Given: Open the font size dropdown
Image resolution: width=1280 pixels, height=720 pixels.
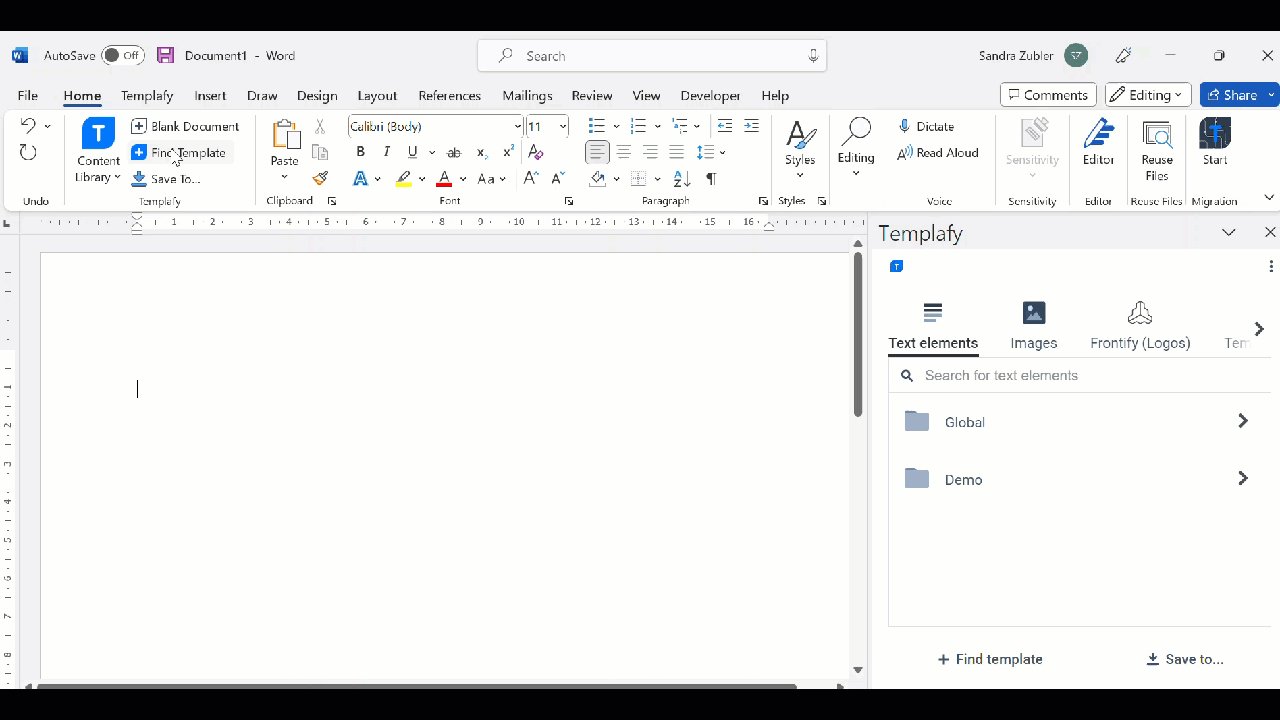Looking at the screenshot, I should (x=564, y=126).
